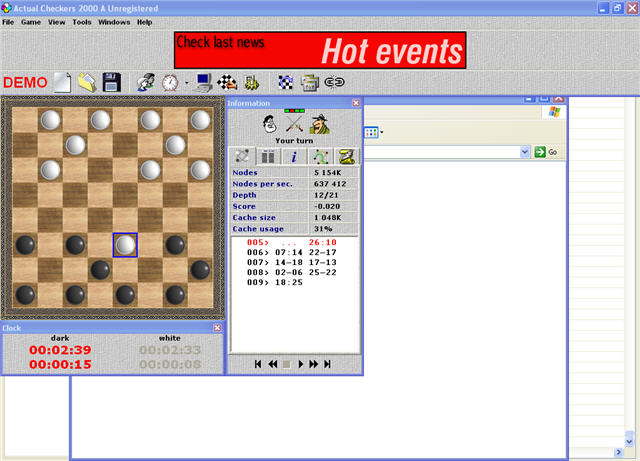Open a saved game via the folder icon

(x=87, y=82)
